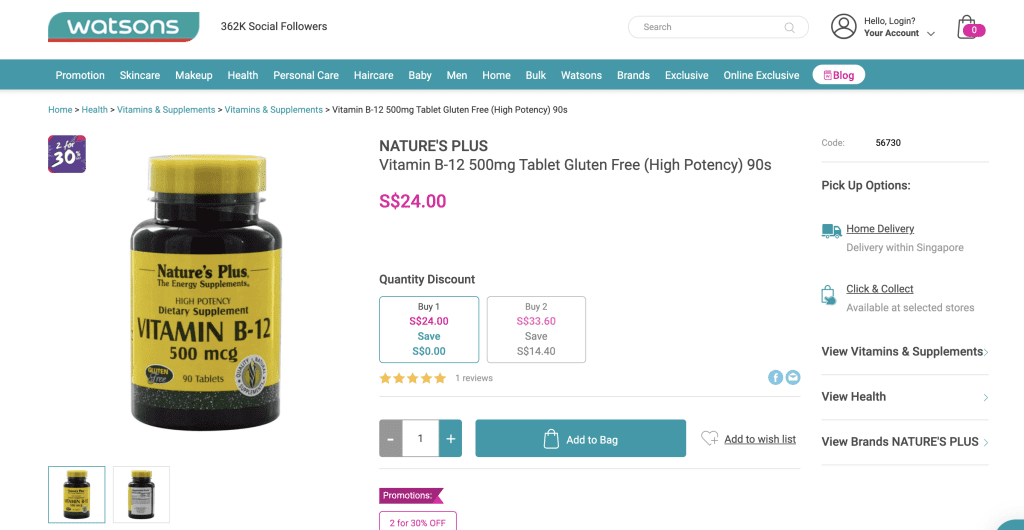
Task: Share product via email icon
Action: [793, 377]
